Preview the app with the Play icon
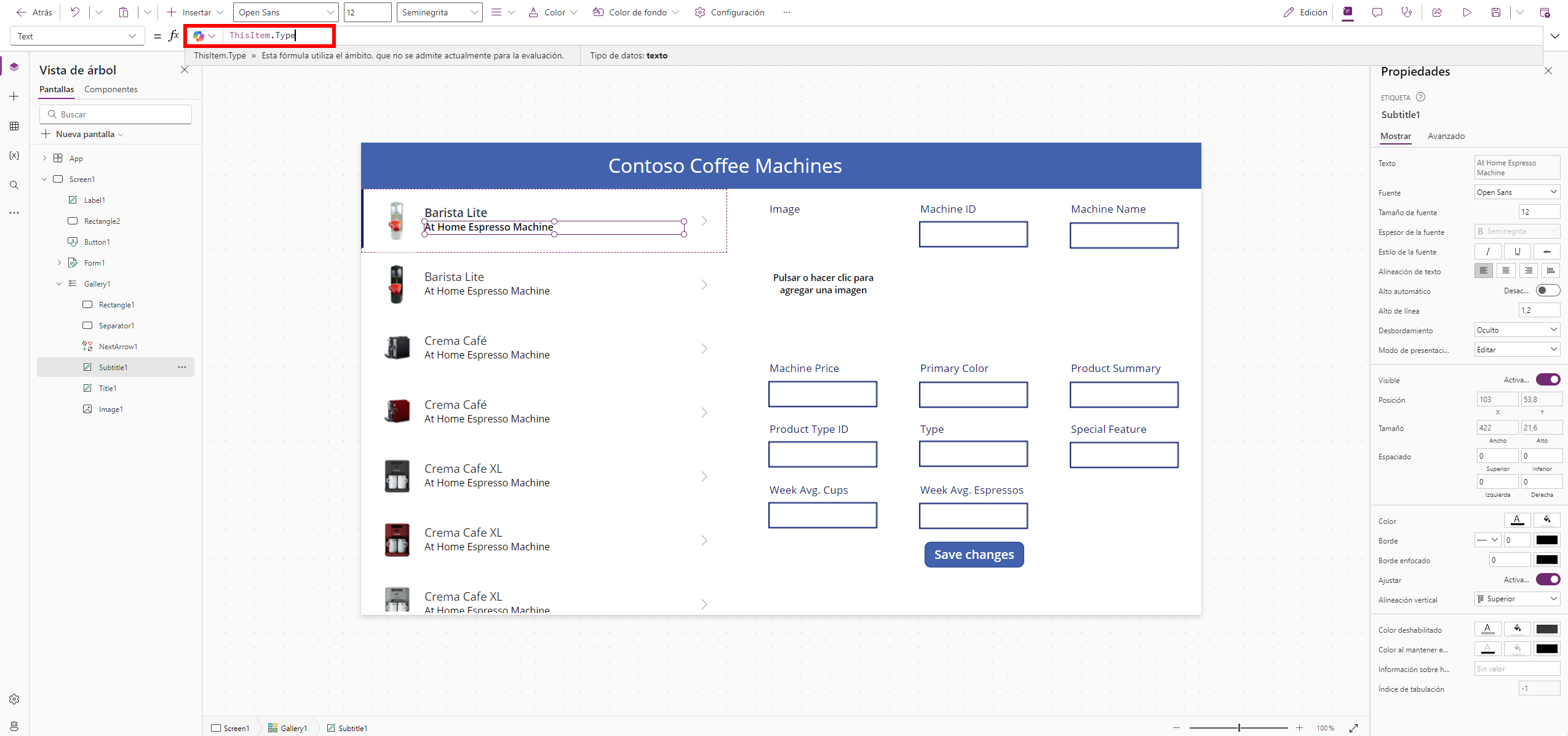 click(1467, 12)
